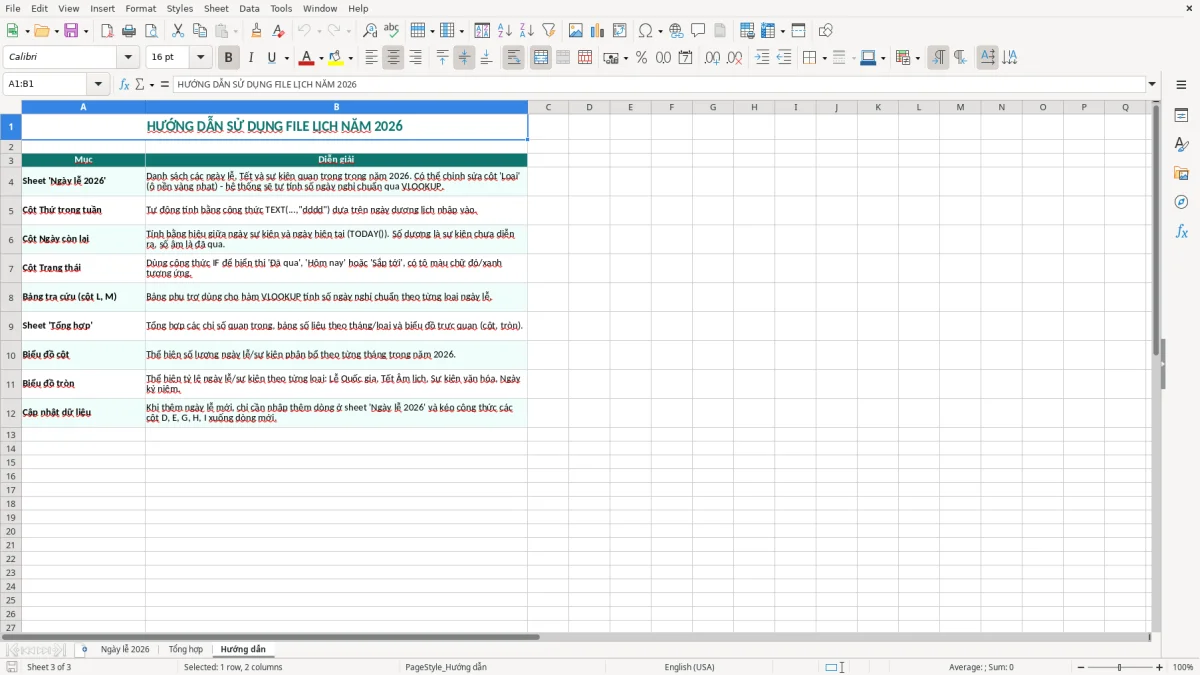Toggle Wrap Text button
1200x675 pixels.
pyautogui.click(x=514, y=58)
